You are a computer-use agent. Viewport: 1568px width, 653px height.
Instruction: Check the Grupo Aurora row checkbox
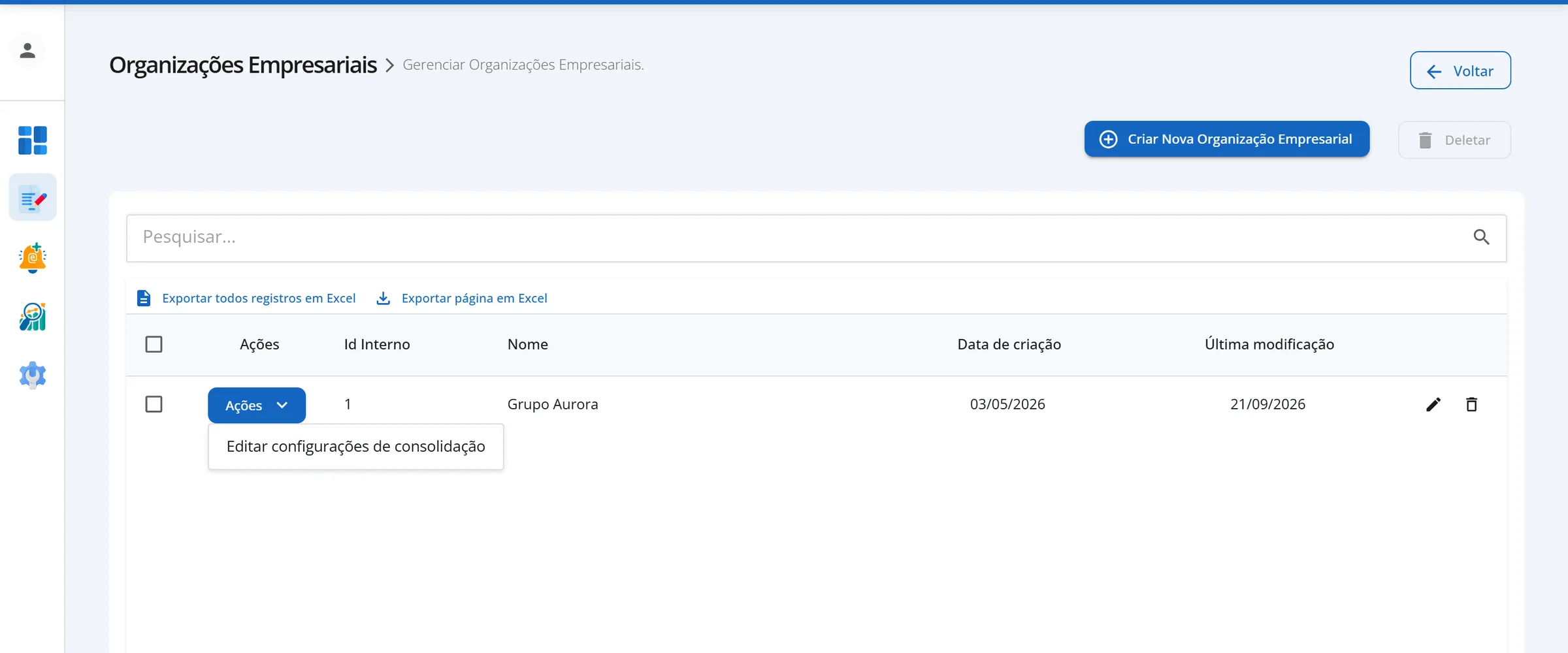154,404
